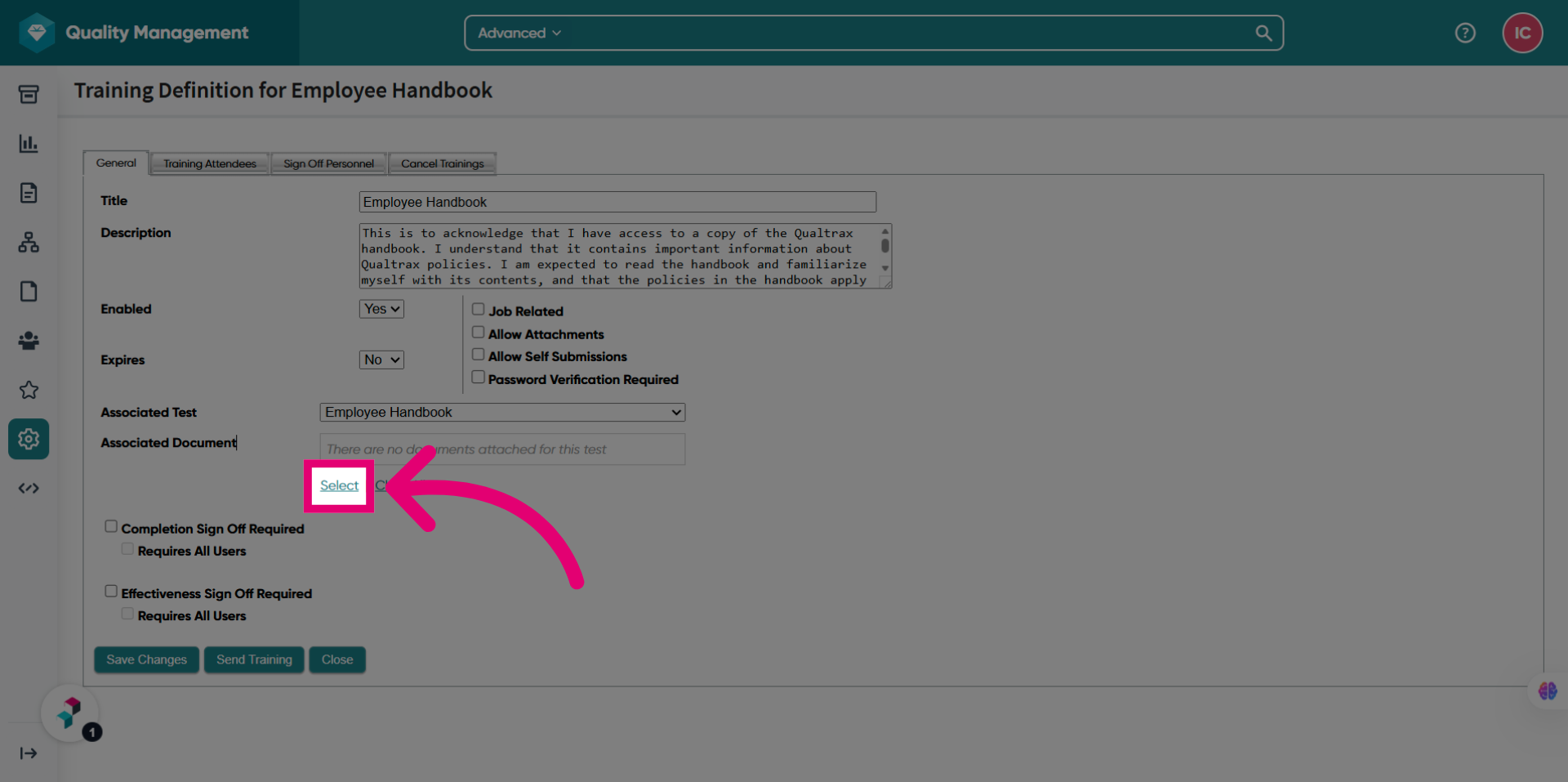Open the code brackets sidebar icon
Image resolution: width=1568 pixels, height=782 pixels.
tap(29, 489)
